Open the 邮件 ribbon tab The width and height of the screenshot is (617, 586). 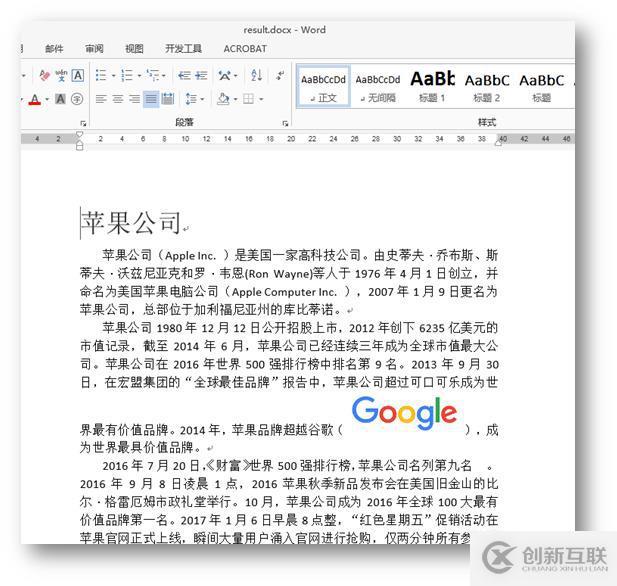pyautogui.click(x=54, y=49)
